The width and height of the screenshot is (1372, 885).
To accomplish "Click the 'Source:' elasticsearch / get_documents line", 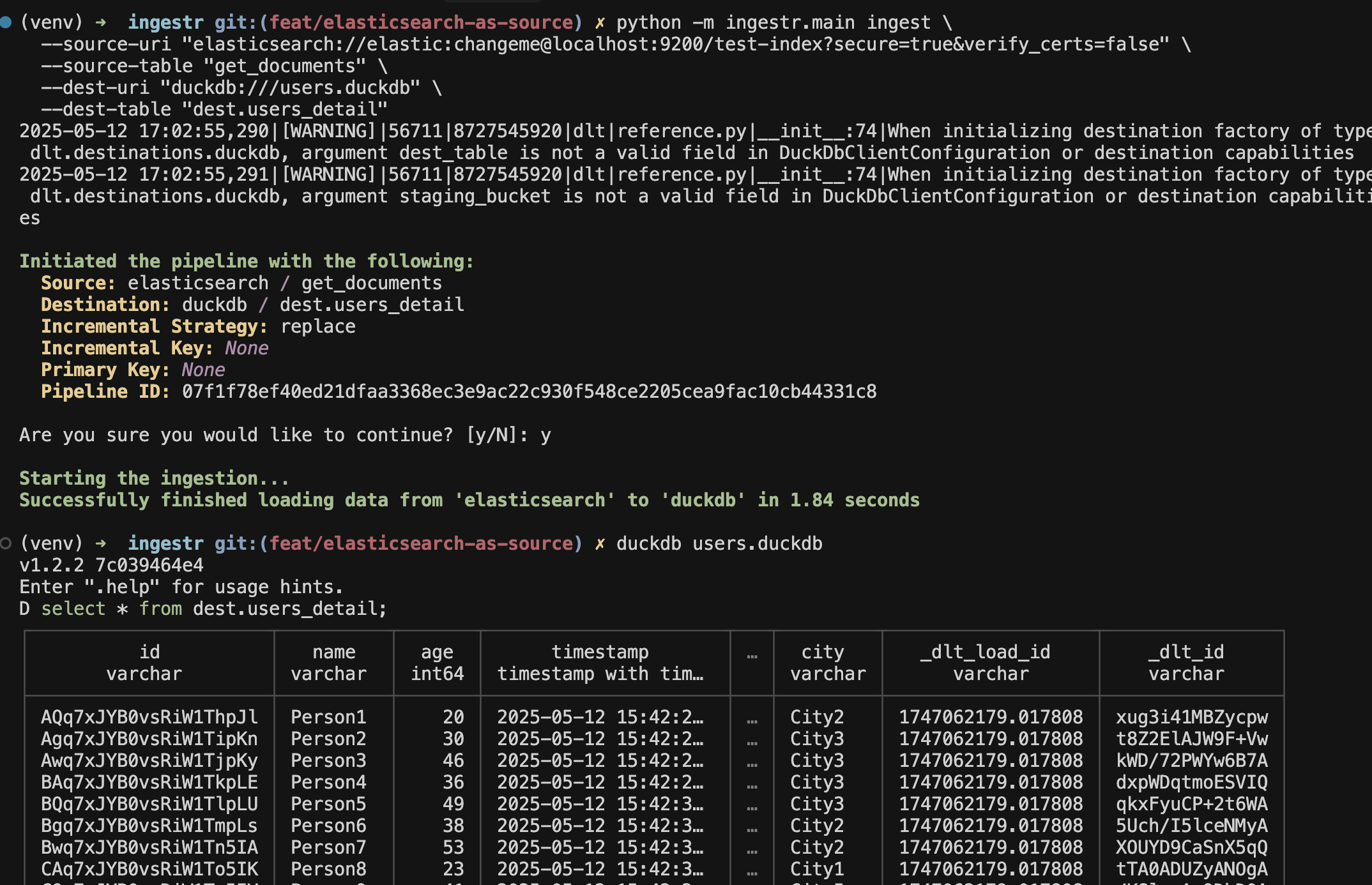I will pos(241,283).
